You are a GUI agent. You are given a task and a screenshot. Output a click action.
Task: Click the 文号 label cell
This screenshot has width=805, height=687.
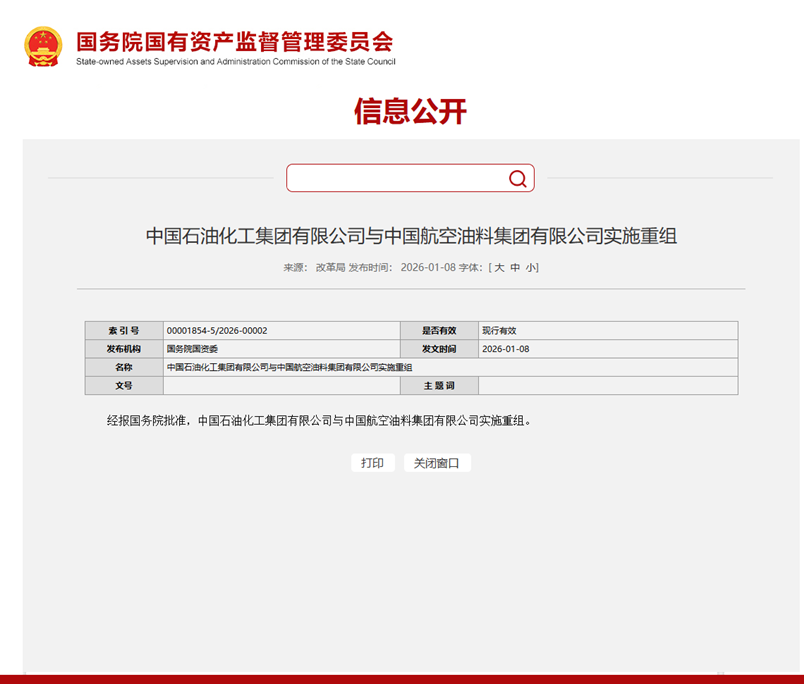(124, 386)
